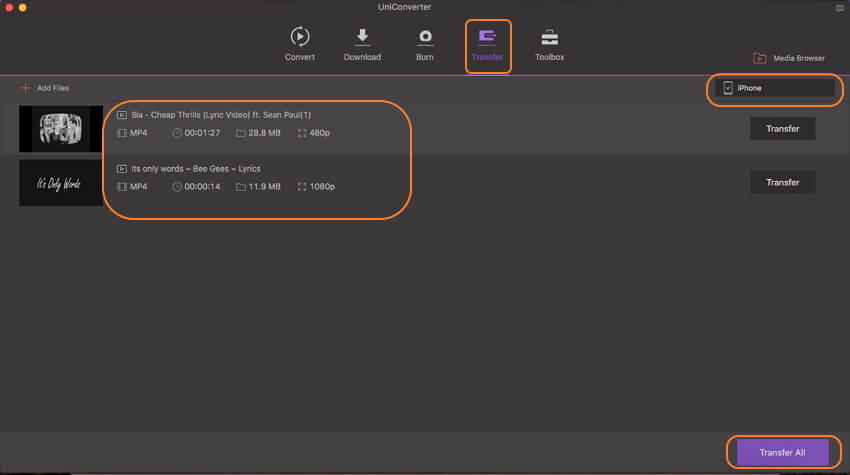This screenshot has width=850, height=475.
Task: Open the Toolbox section icon
Action: [550, 37]
